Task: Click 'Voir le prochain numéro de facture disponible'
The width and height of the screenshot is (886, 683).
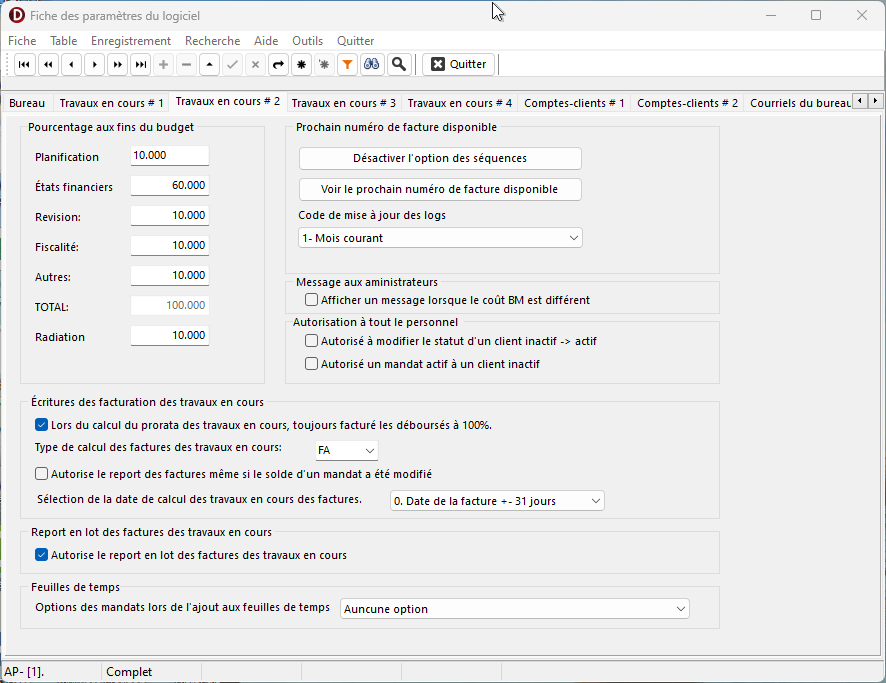Action: [440, 189]
